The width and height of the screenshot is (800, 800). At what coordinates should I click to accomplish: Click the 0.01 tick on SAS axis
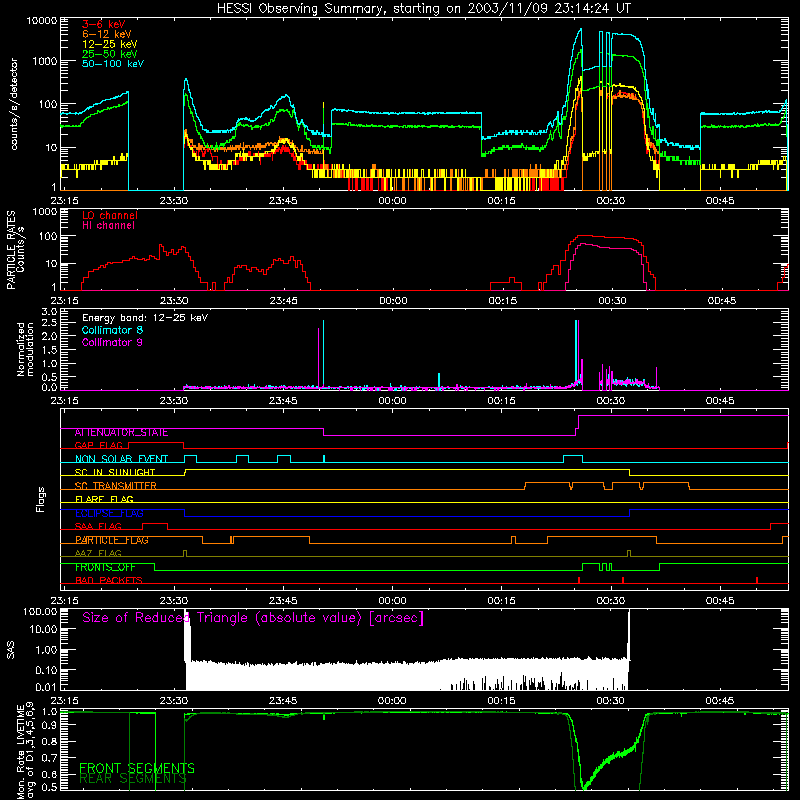[x=46, y=687]
